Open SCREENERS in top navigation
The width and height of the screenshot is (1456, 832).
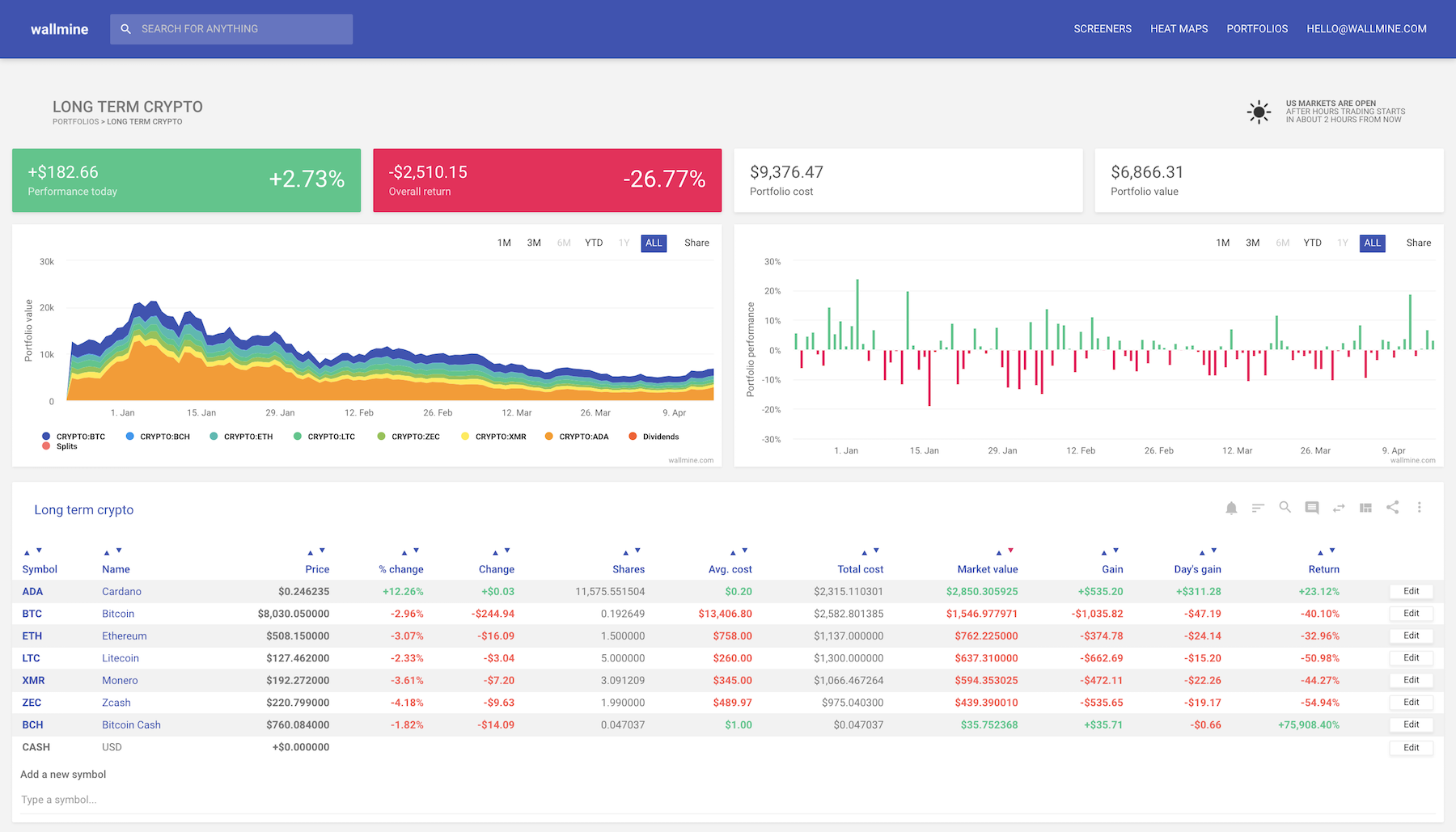point(1103,29)
